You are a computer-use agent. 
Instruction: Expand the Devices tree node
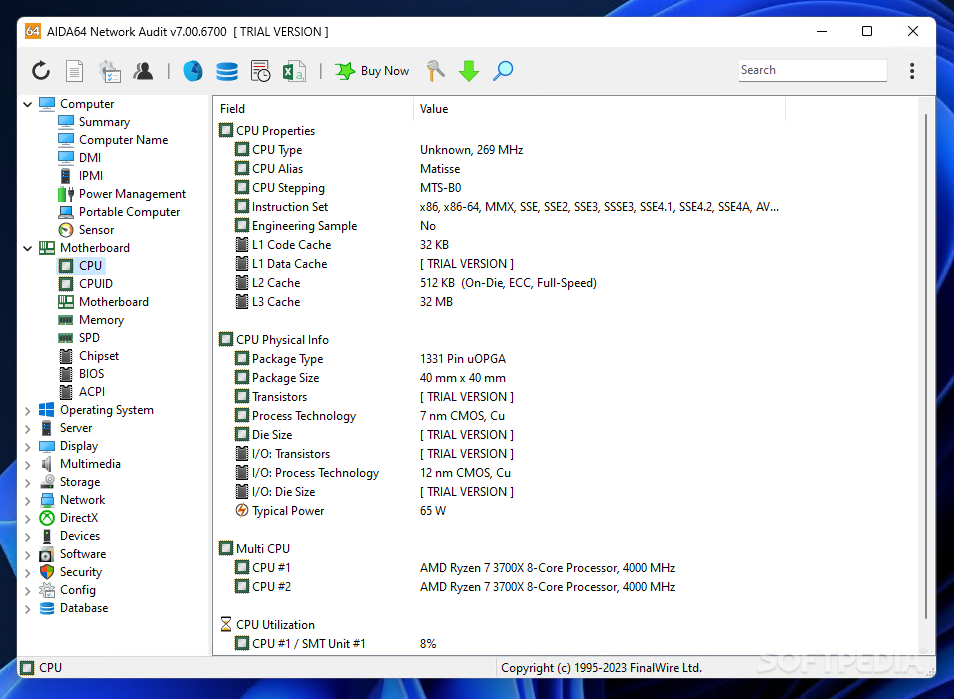[x=27, y=537]
